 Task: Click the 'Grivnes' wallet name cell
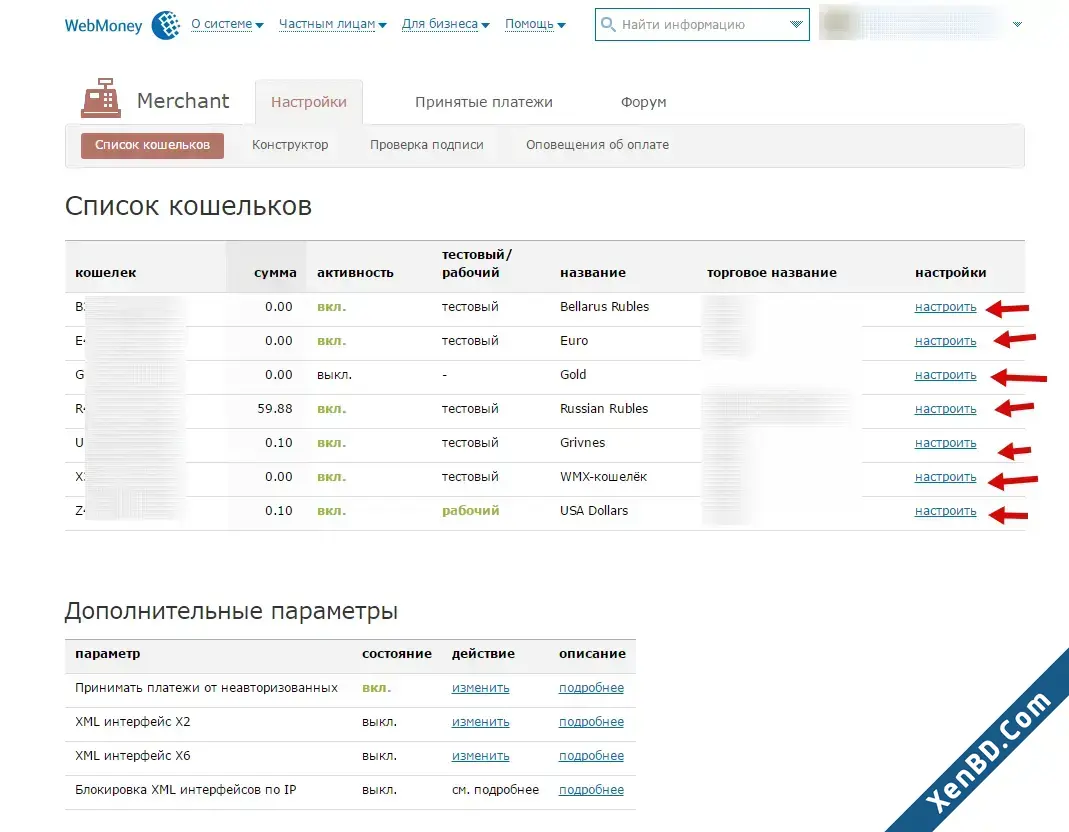click(x=582, y=443)
